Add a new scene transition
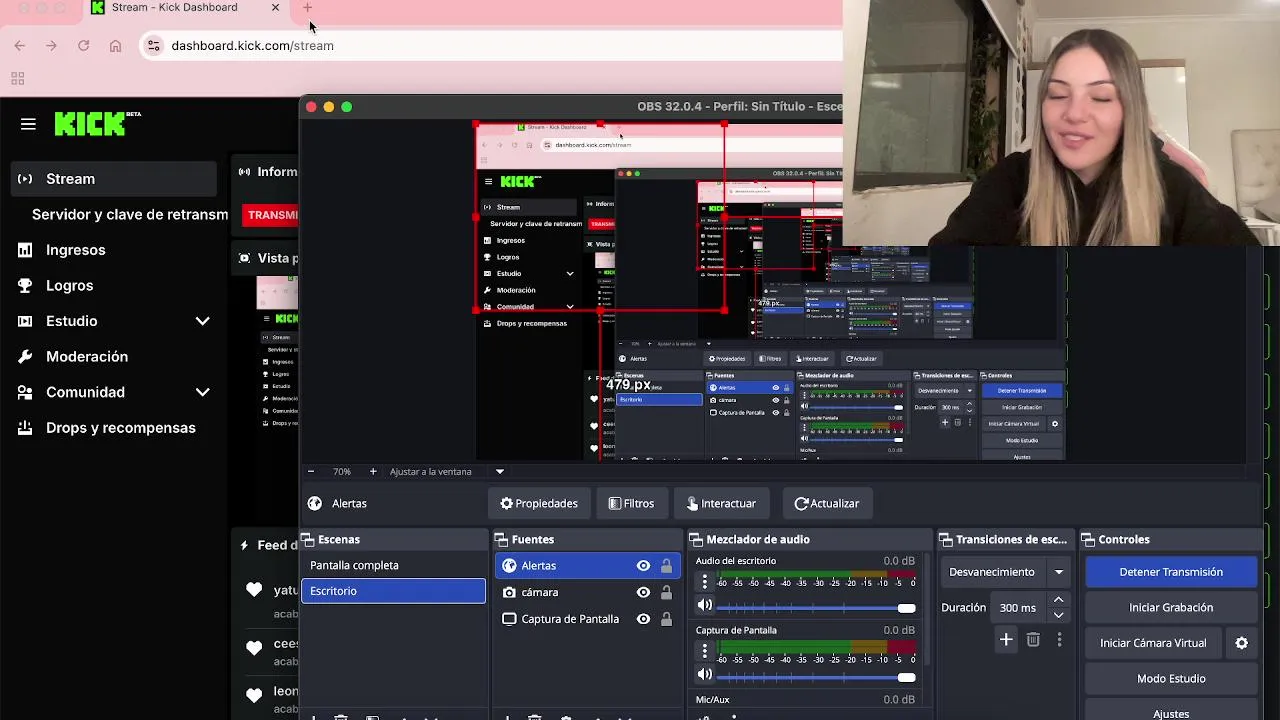 [1006, 639]
